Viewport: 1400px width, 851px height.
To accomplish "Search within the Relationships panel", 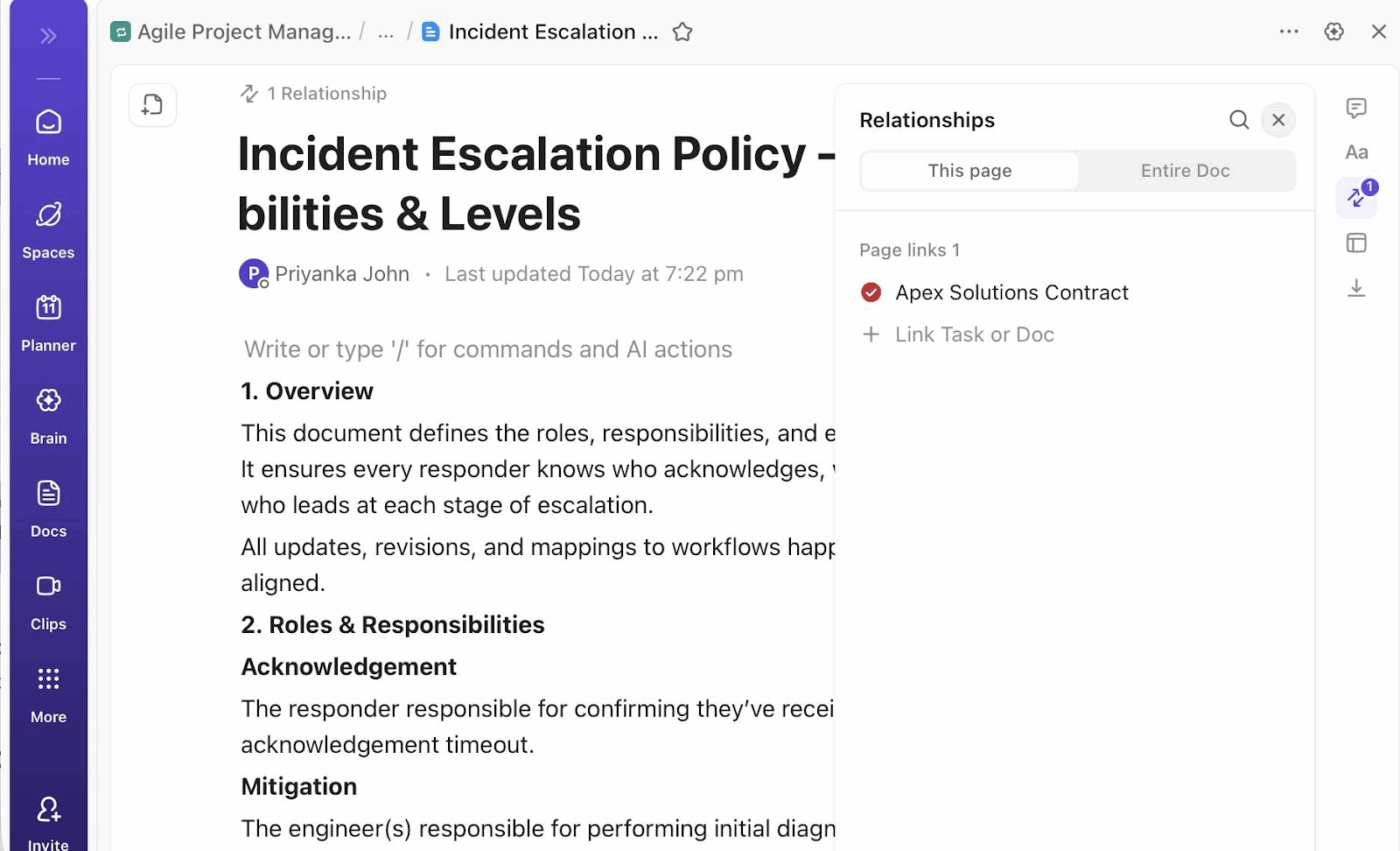I will [1239, 119].
